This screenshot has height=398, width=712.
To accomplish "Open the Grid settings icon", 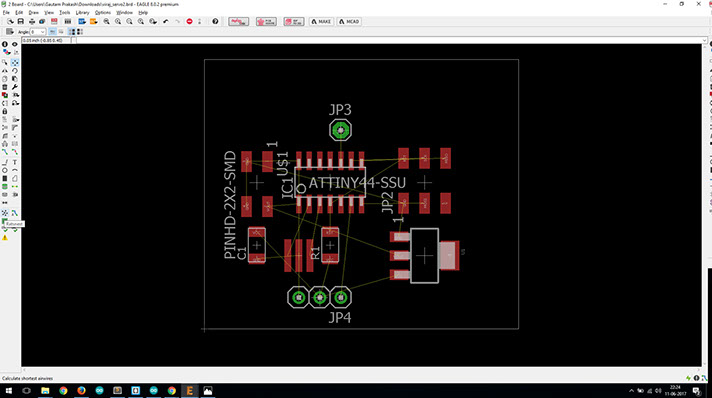I will [9, 31].
